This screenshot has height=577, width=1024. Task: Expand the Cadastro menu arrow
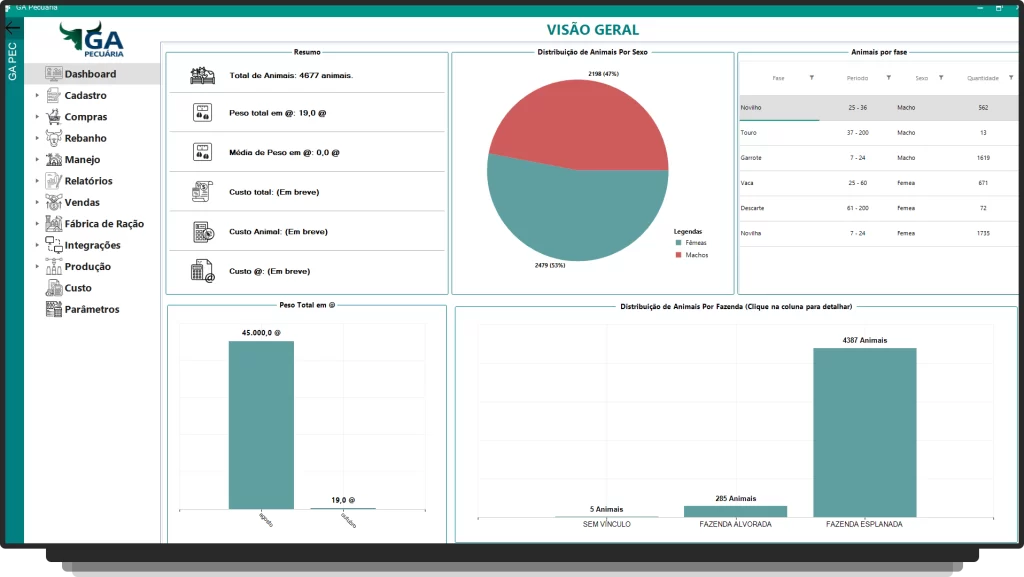(37, 96)
